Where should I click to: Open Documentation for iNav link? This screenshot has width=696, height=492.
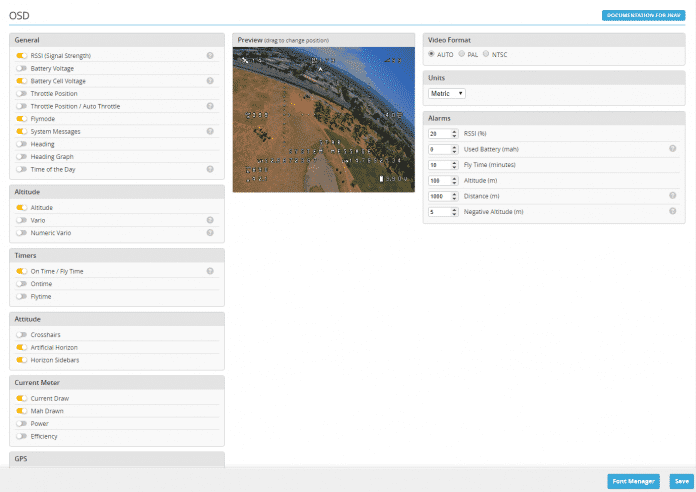pos(643,15)
